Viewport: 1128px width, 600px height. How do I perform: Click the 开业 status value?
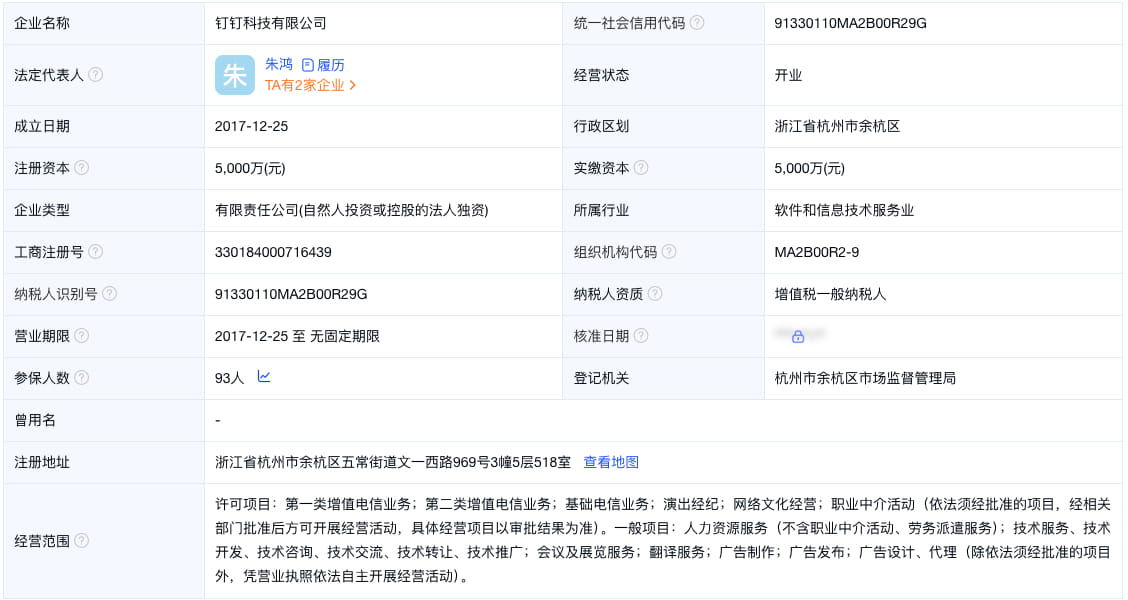788,76
